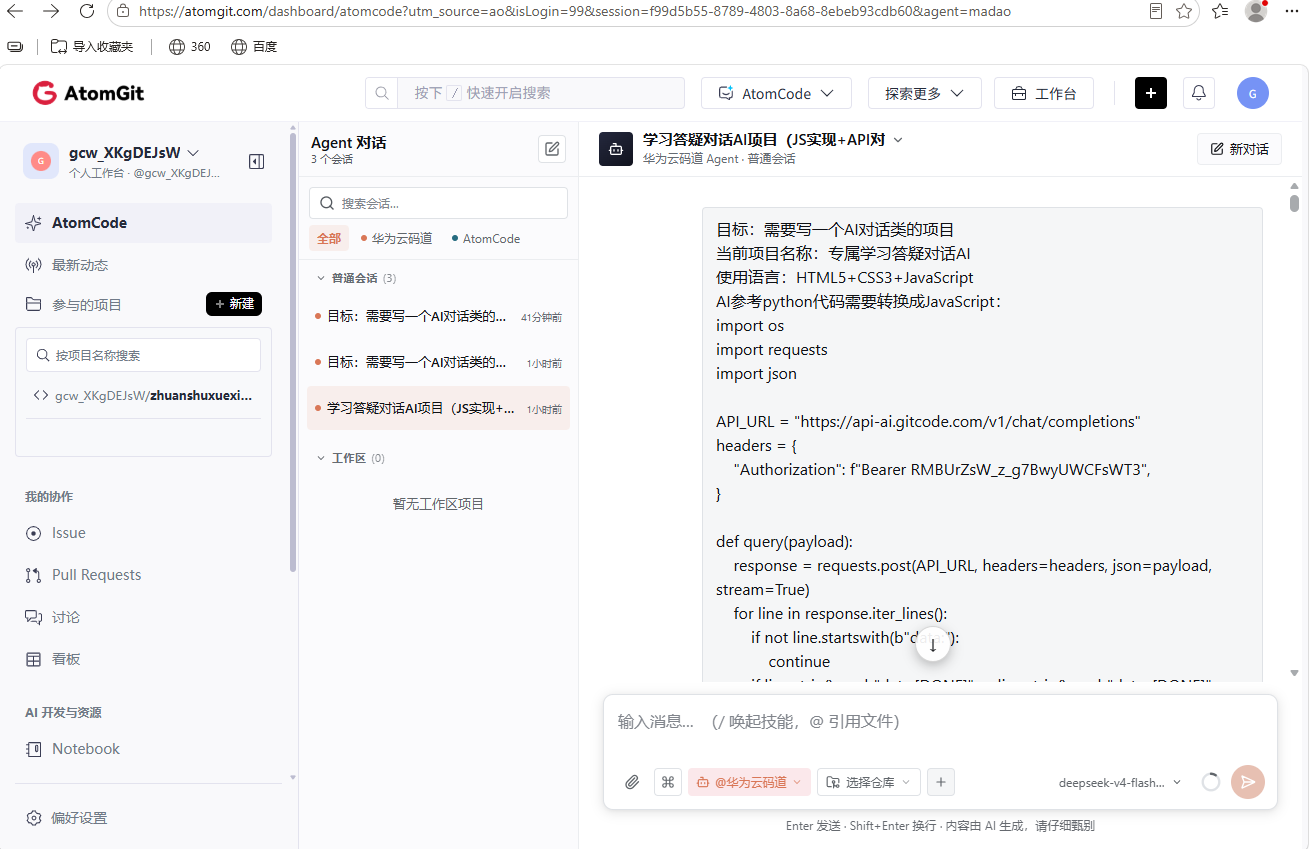Open the browser reader view icon
Screen dimensions: 1309x849
[1156, 11]
